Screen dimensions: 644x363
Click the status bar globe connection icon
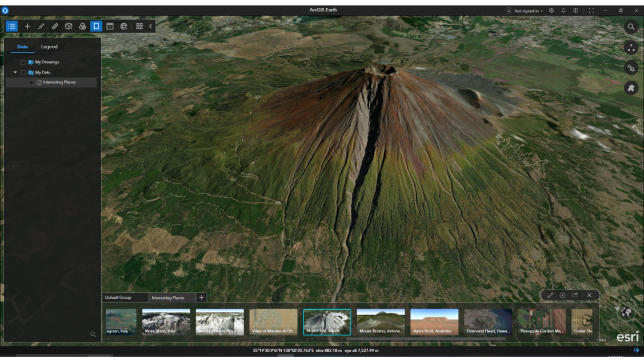[x=636, y=350]
